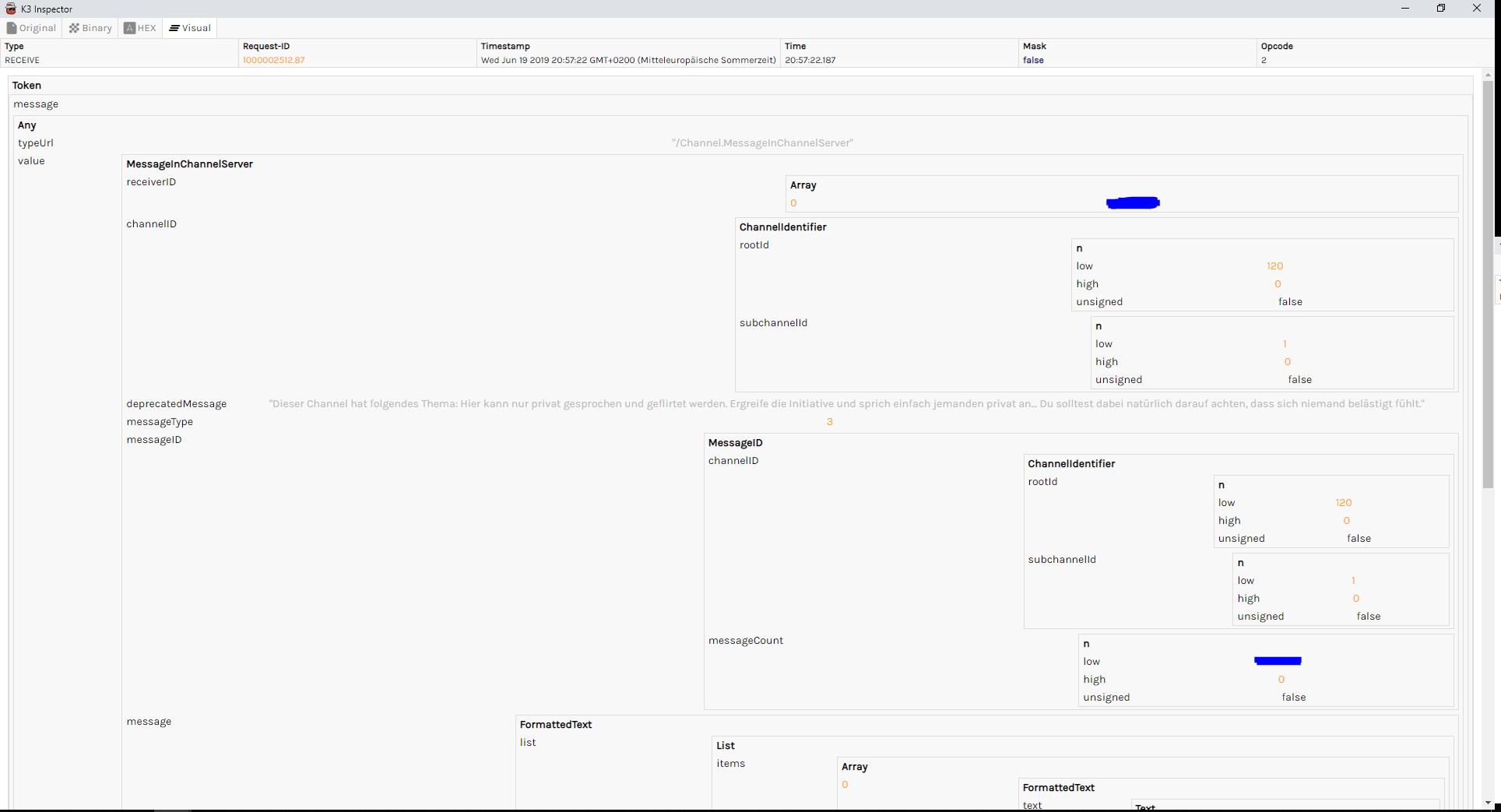
Task: Open the Binary view tab
Action: click(x=90, y=28)
